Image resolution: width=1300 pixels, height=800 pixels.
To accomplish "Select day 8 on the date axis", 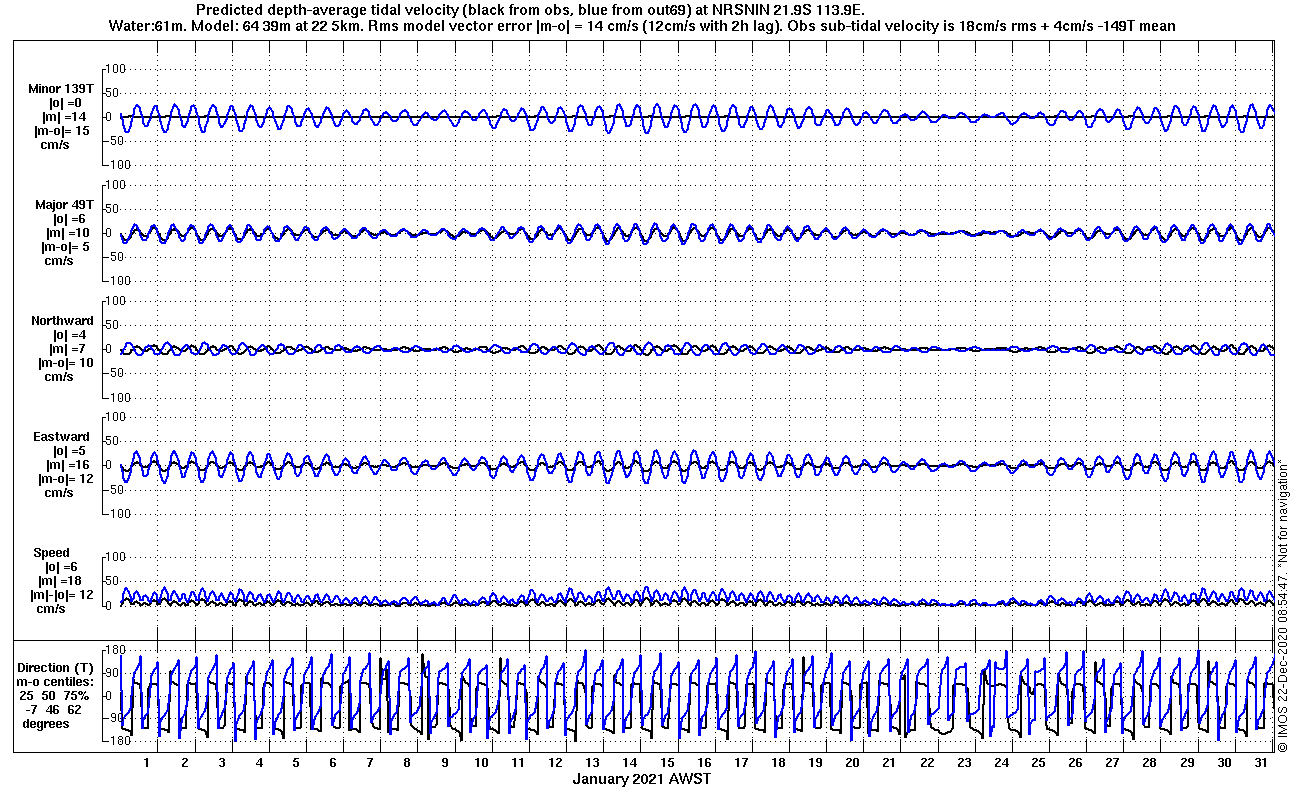I will click(x=406, y=763).
